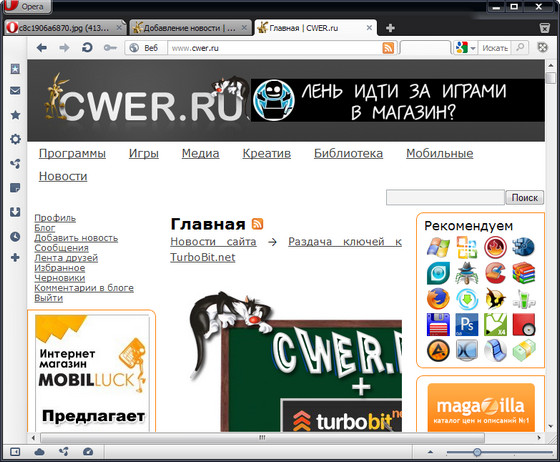Open the Google search engine dropdown
The image size is (560, 462).
click(465, 47)
